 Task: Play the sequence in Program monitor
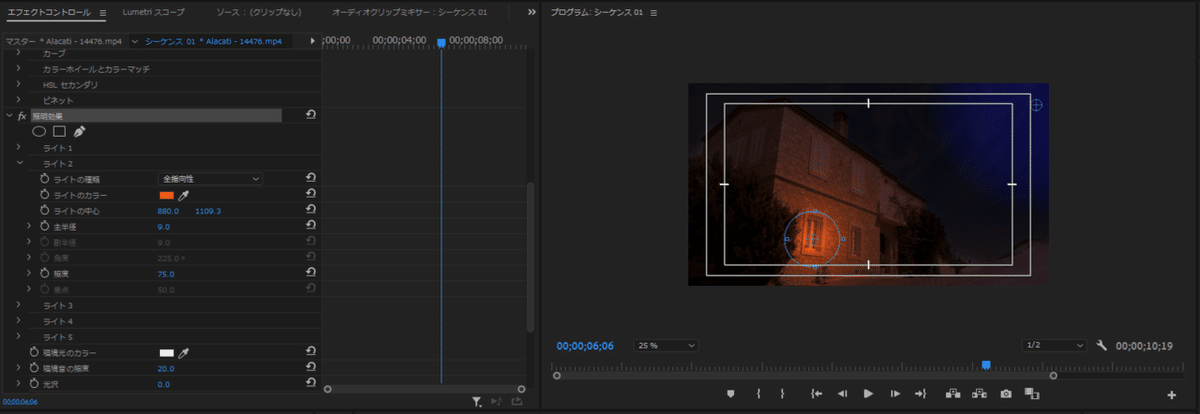pos(868,394)
